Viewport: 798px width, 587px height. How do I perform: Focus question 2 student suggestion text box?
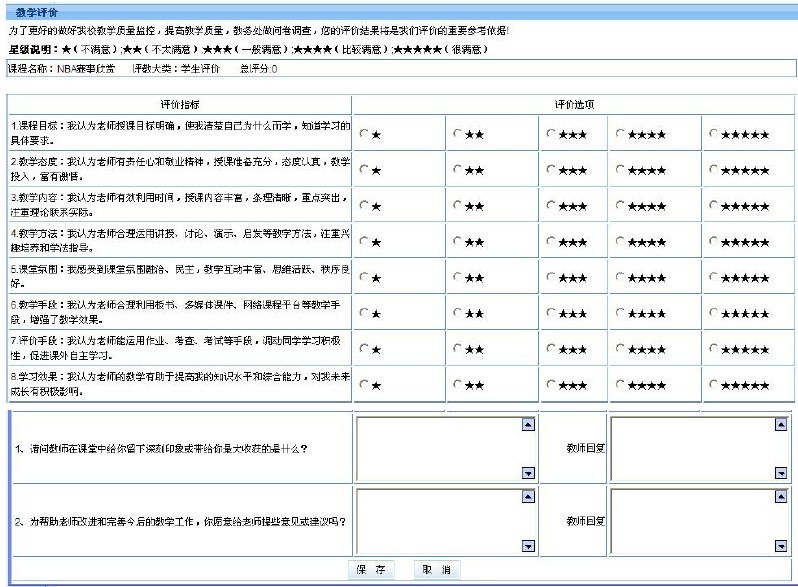point(439,520)
